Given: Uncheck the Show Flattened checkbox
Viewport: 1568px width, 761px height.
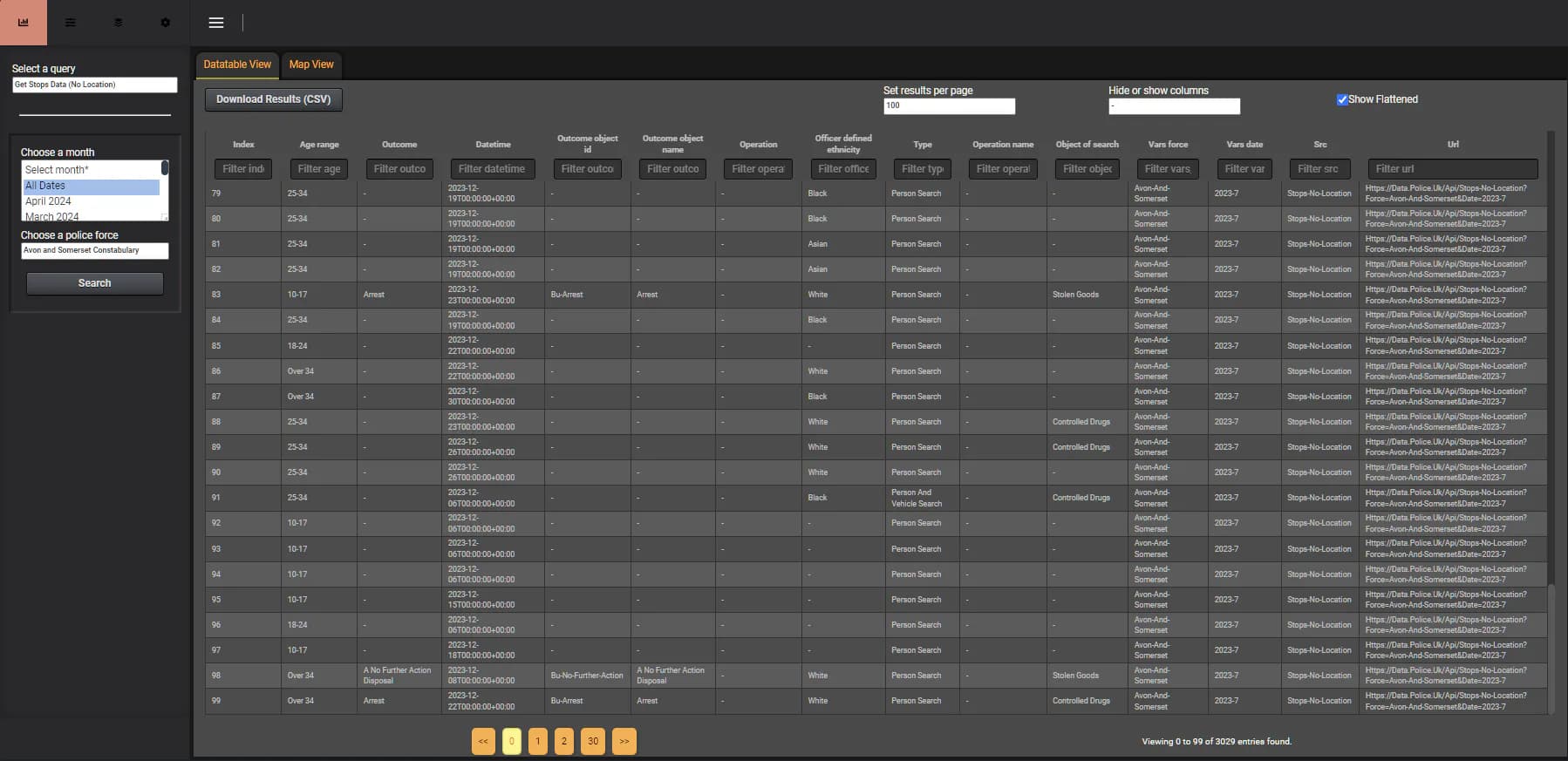Looking at the screenshot, I should click(x=1342, y=99).
